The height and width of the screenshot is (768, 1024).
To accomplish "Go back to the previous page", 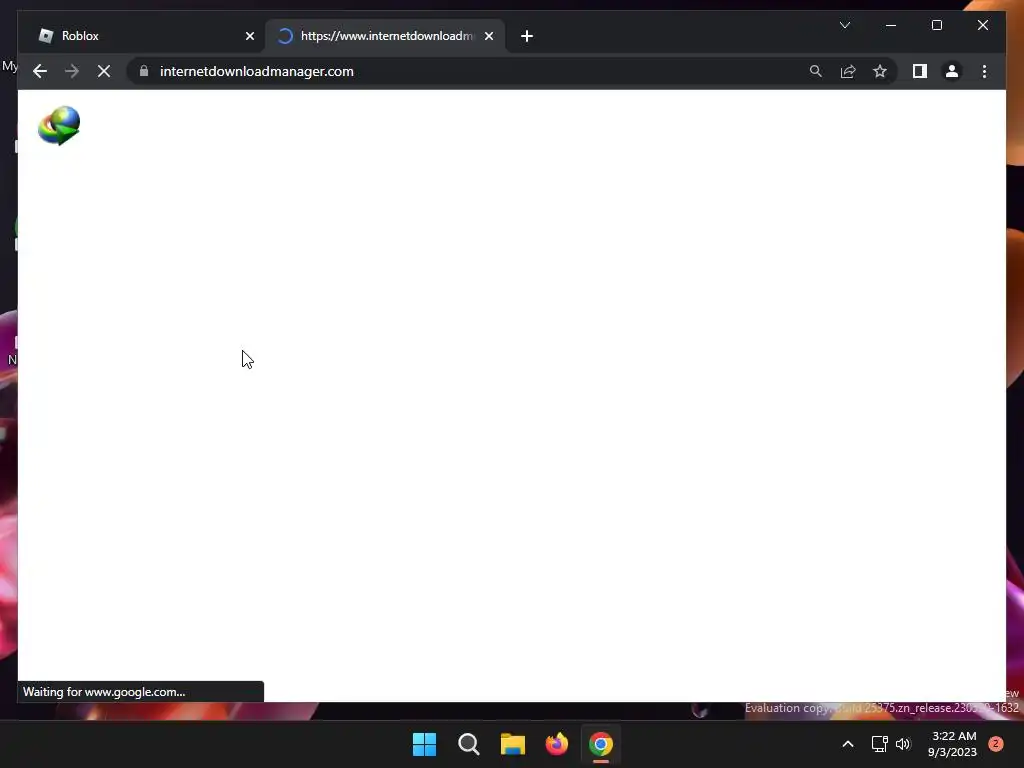I will click(40, 71).
